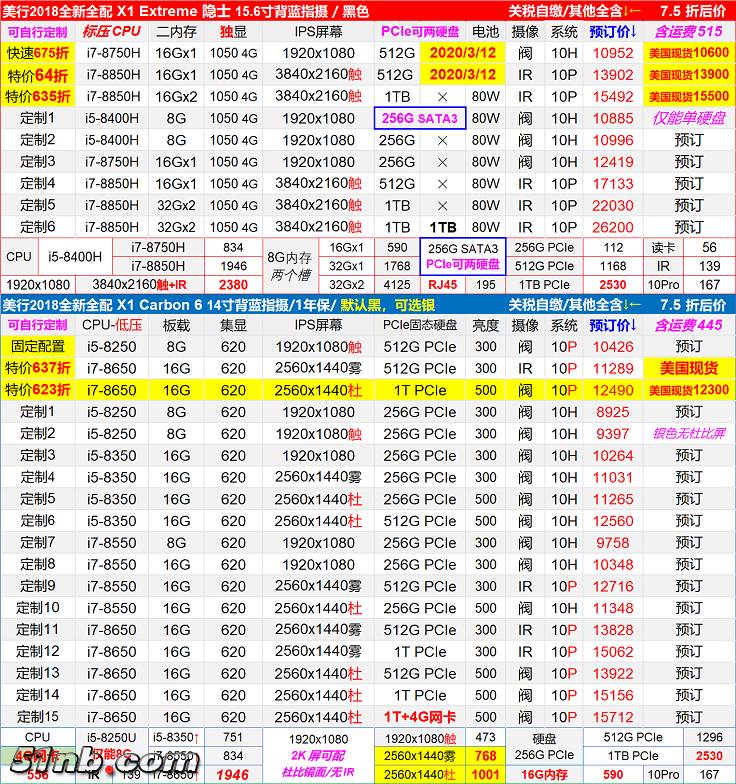Select the 银色无杜比屏 note

[x=689, y=434]
